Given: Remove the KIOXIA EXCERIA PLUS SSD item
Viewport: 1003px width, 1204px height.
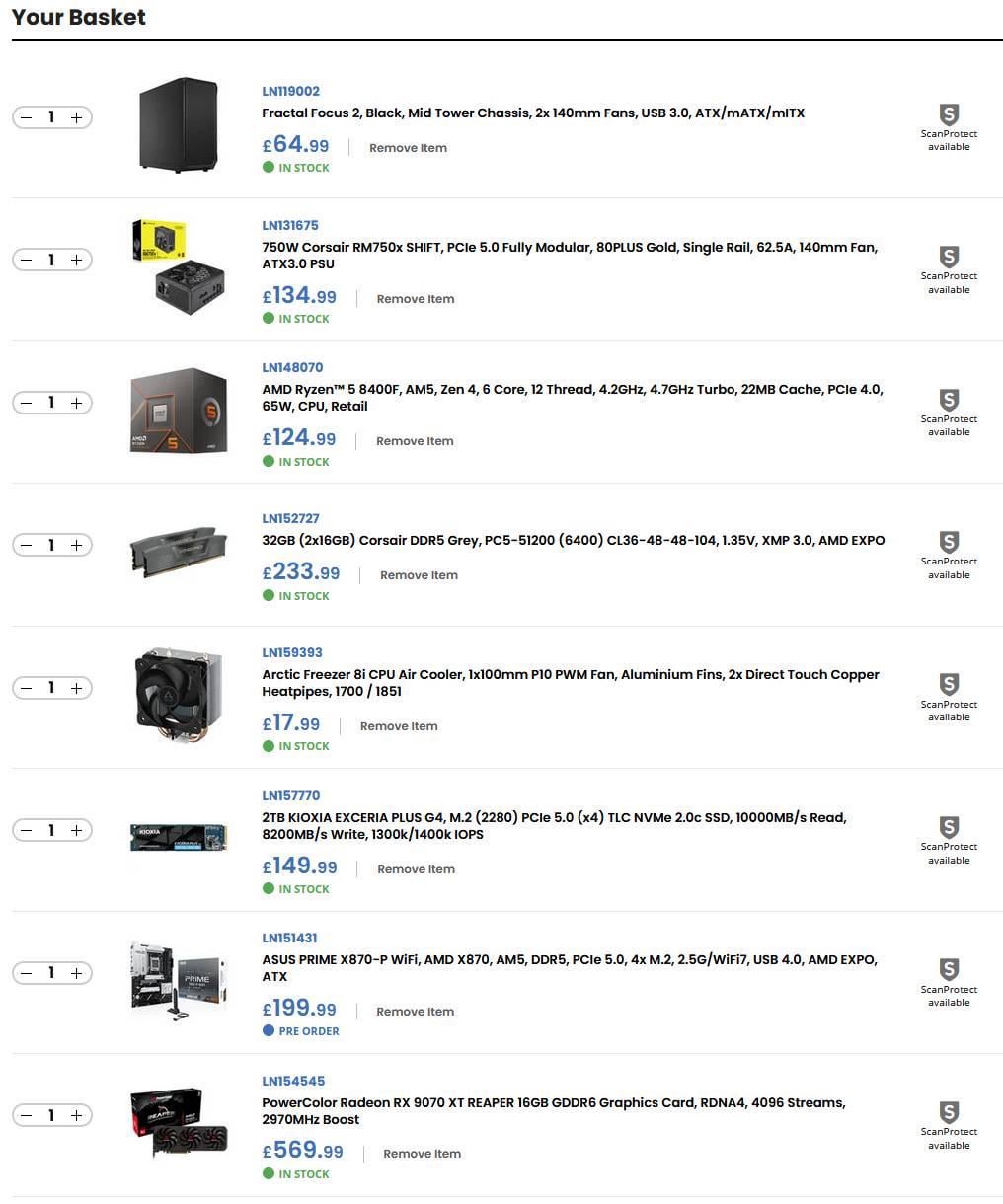Looking at the screenshot, I should click(416, 869).
